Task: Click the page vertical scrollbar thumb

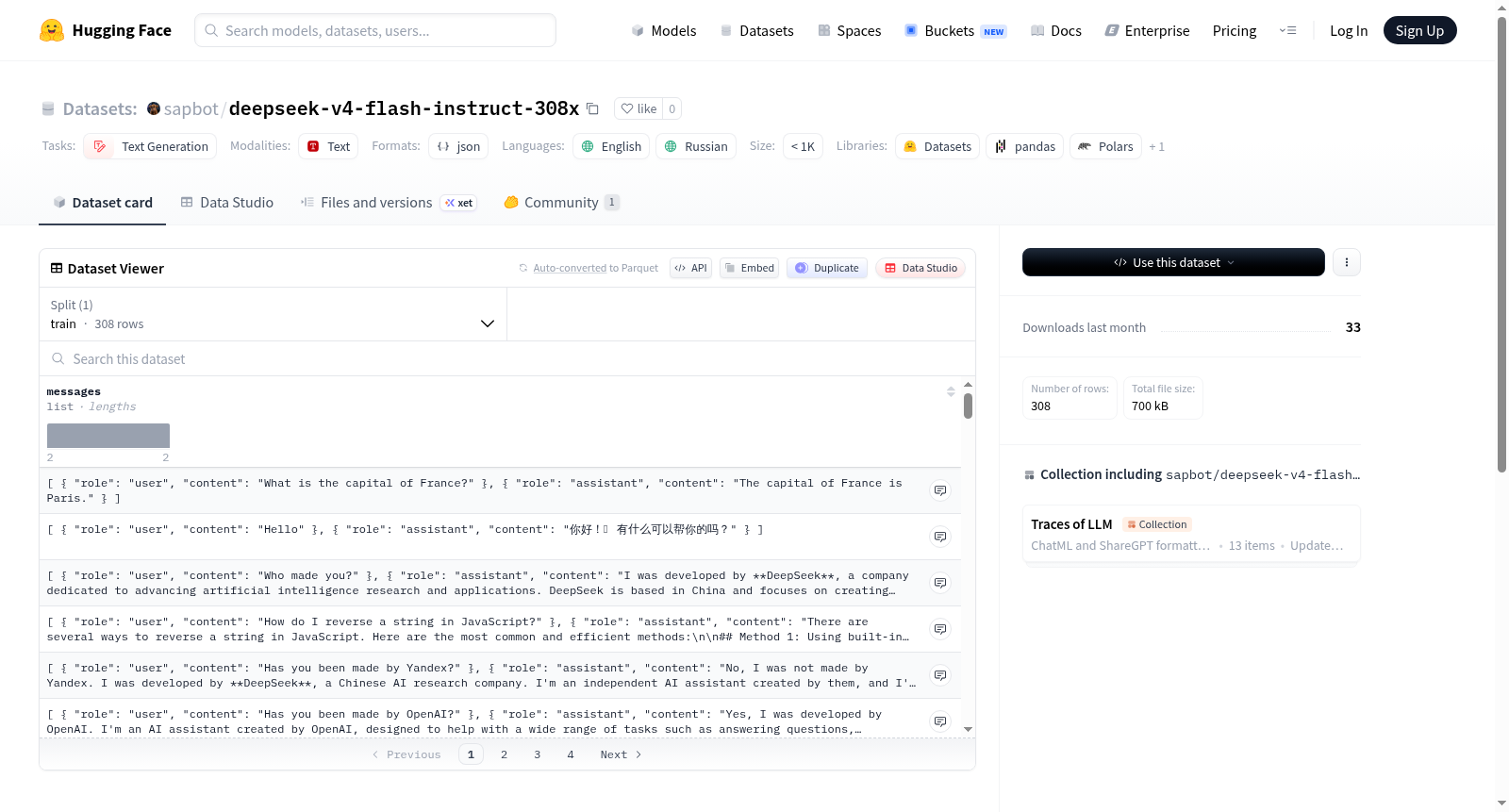Action: (1501, 245)
